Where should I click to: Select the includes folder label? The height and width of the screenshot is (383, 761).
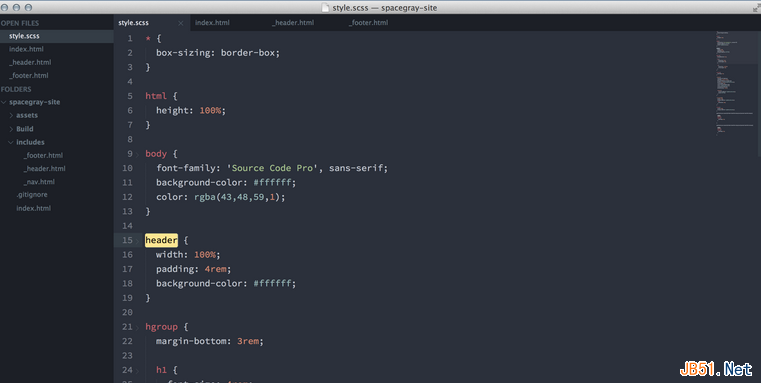pyautogui.click(x=30, y=142)
